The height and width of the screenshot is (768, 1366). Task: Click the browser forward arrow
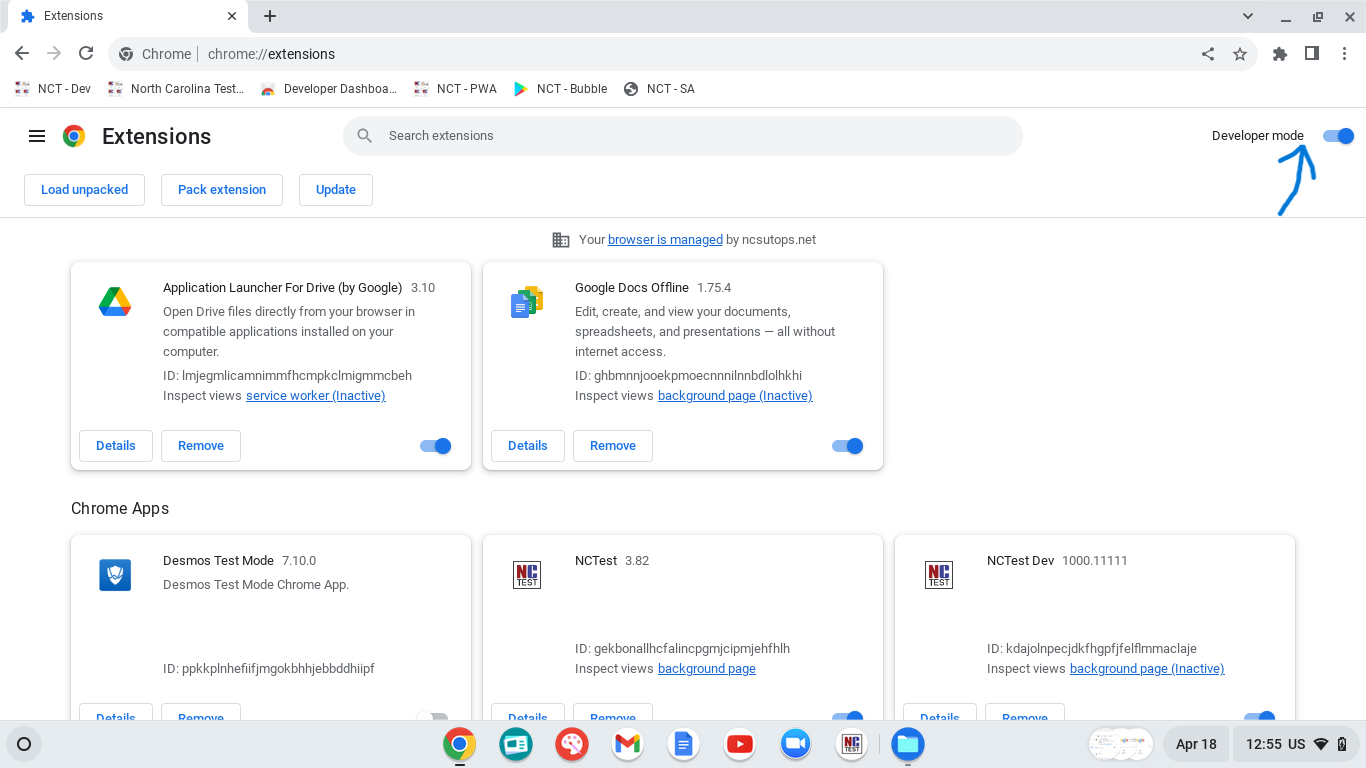click(54, 54)
